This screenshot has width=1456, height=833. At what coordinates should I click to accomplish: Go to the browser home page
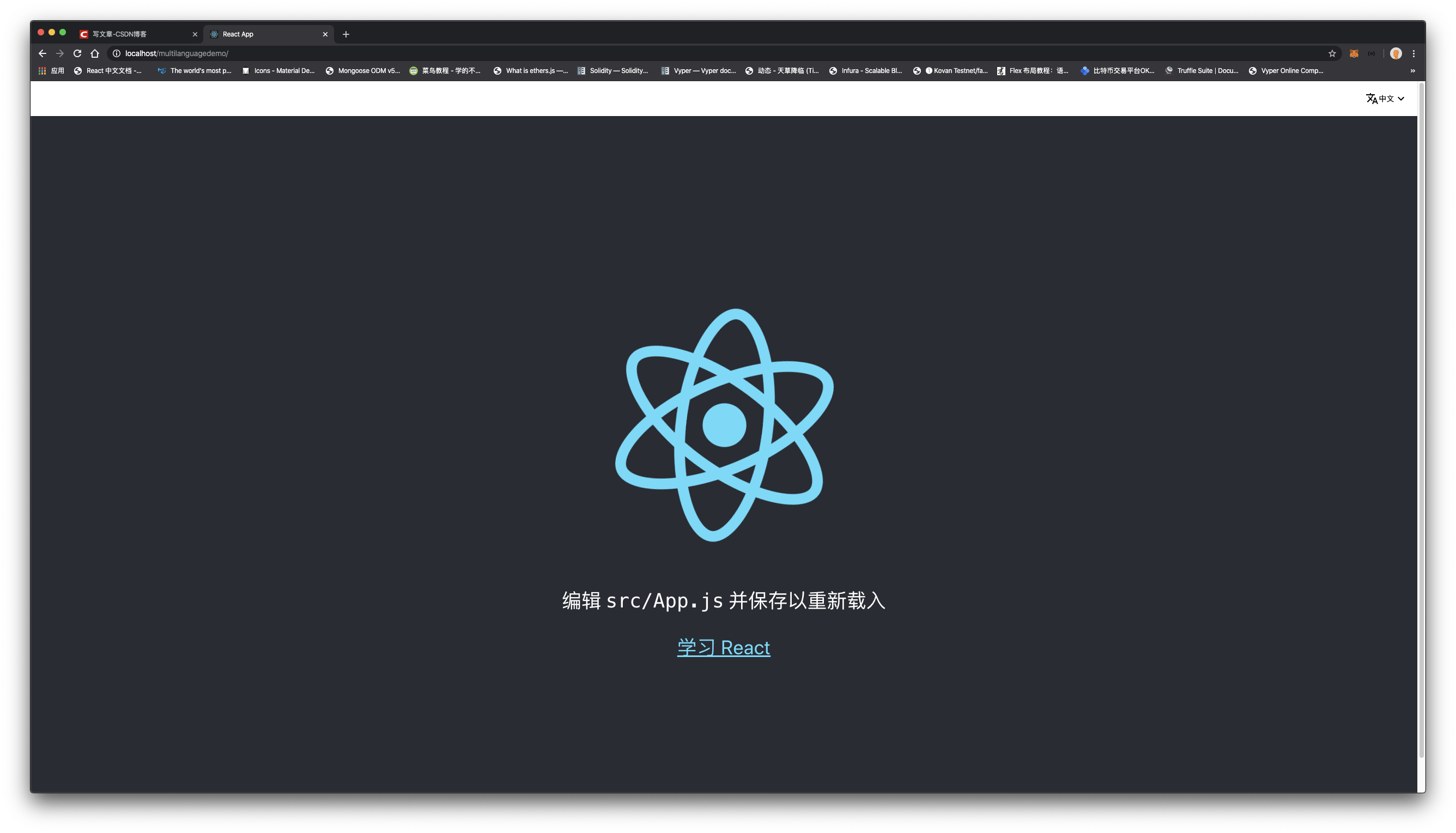point(95,53)
